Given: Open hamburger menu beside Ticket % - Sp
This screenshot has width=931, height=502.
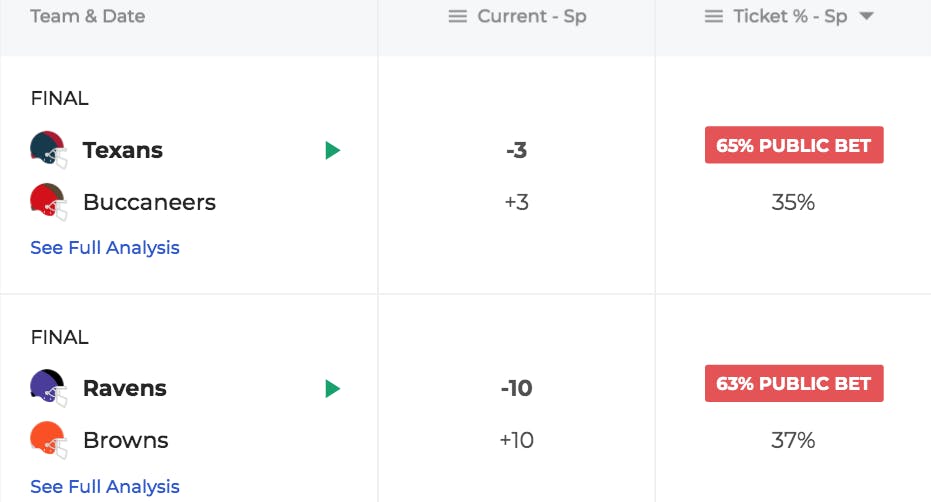Looking at the screenshot, I should coord(714,16).
